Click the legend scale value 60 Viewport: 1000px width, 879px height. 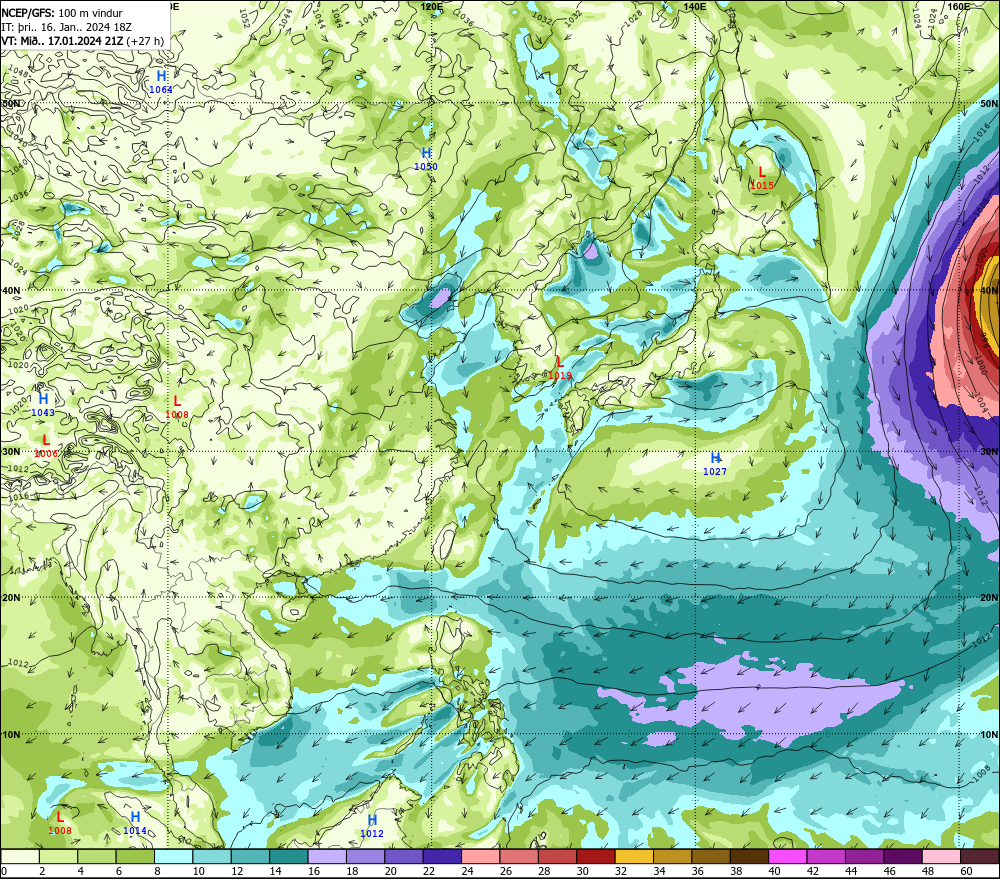pyautogui.click(x=966, y=871)
